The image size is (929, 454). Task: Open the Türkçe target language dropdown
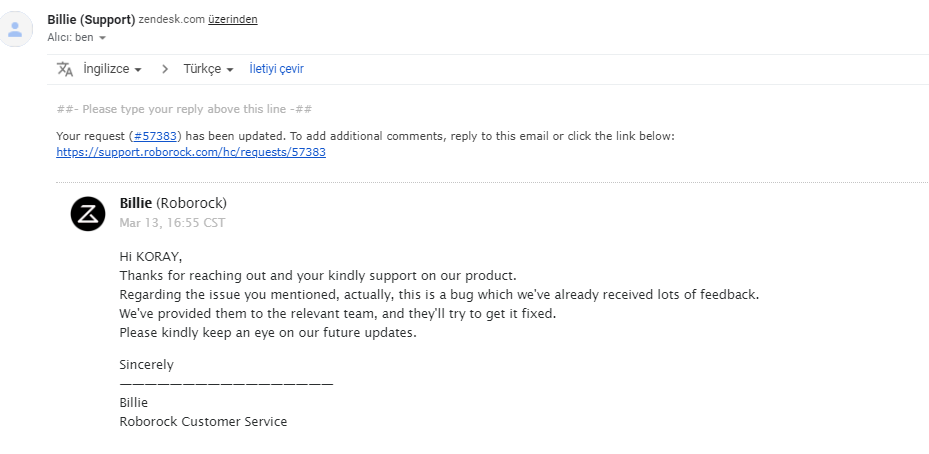pyautogui.click(x=208, y=69)
